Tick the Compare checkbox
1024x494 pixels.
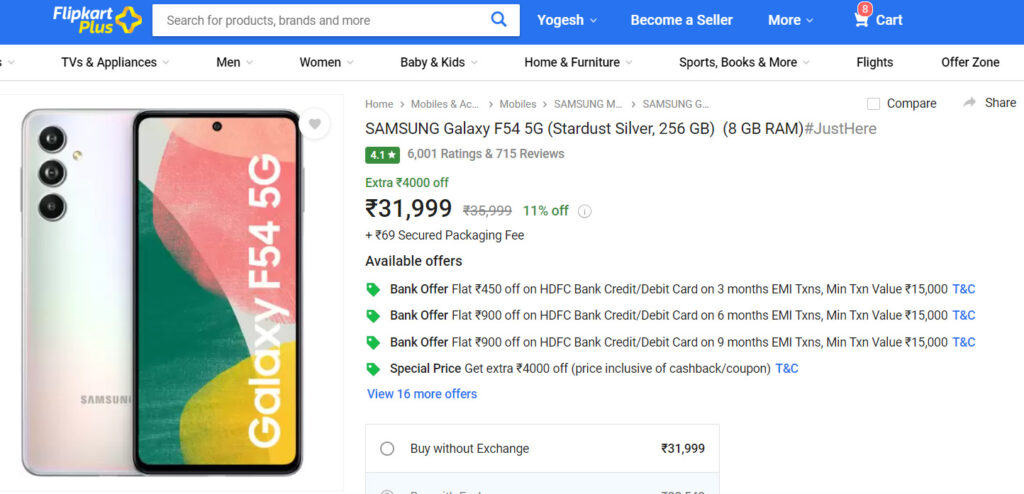point(873,104)
